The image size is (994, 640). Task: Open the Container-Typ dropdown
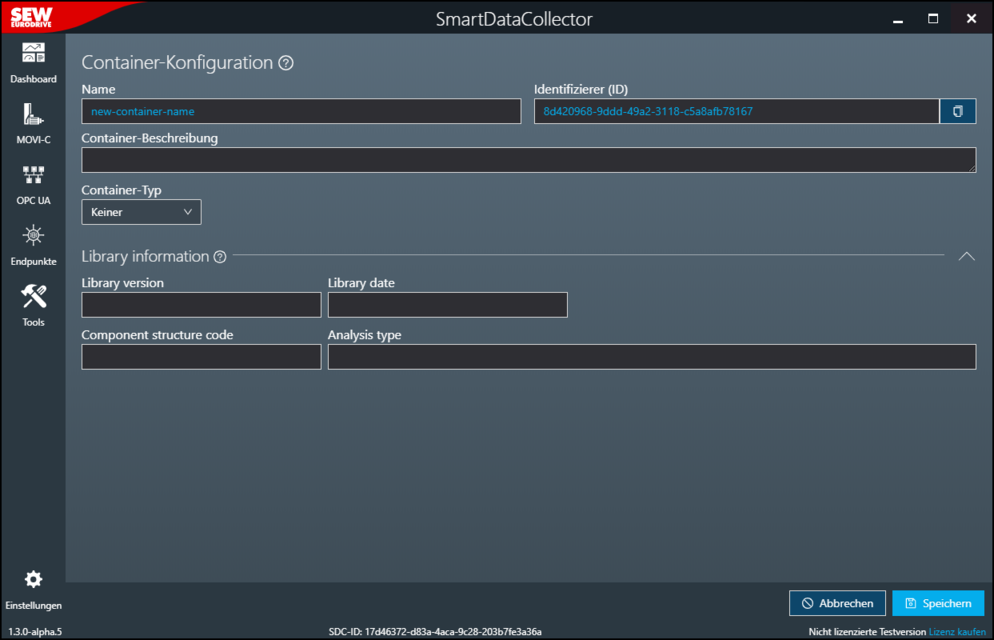click(x=141, y=212)
